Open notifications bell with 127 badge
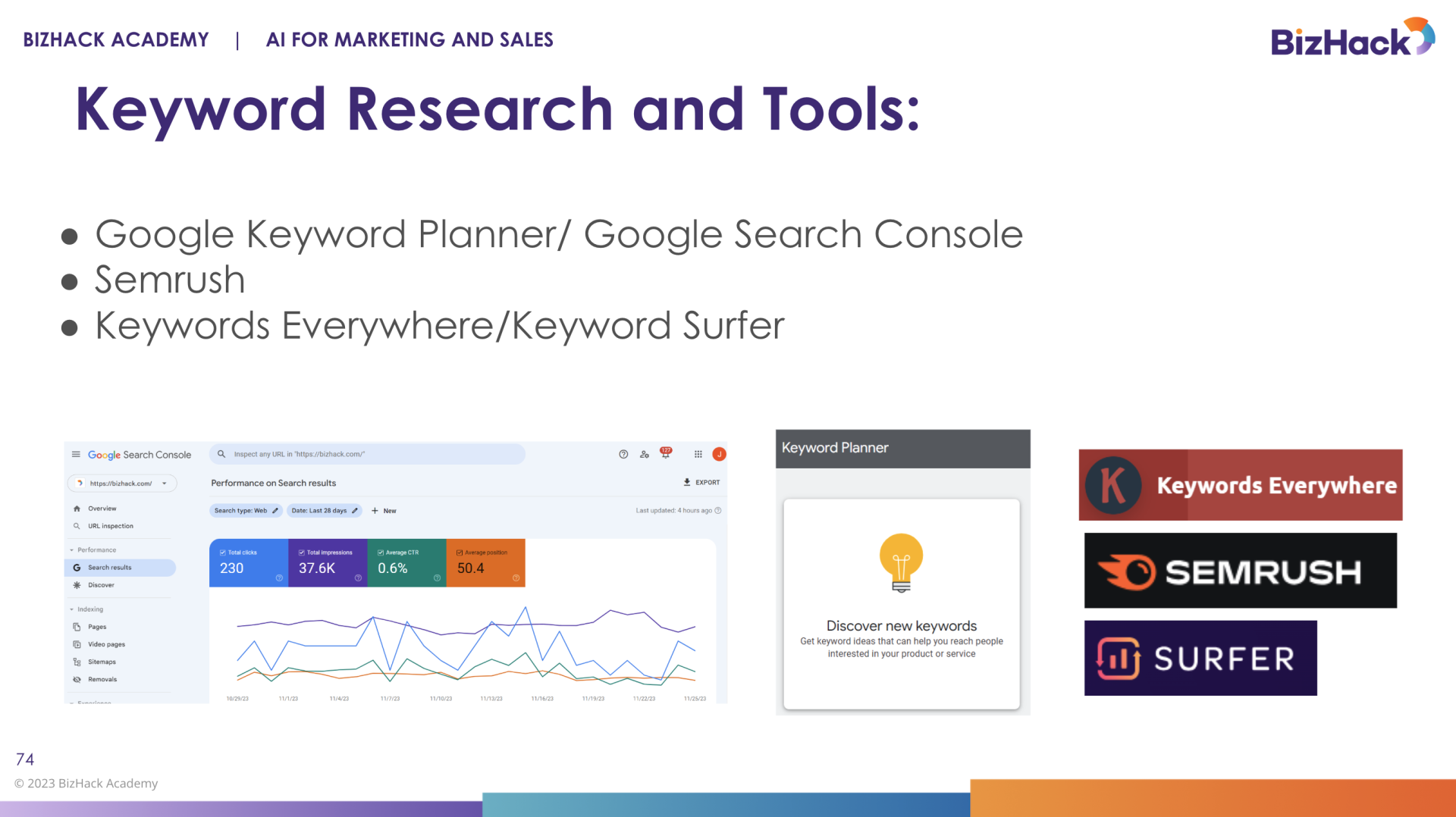The height and width of the screenshot is (817, 1456). tap(665, 453)
